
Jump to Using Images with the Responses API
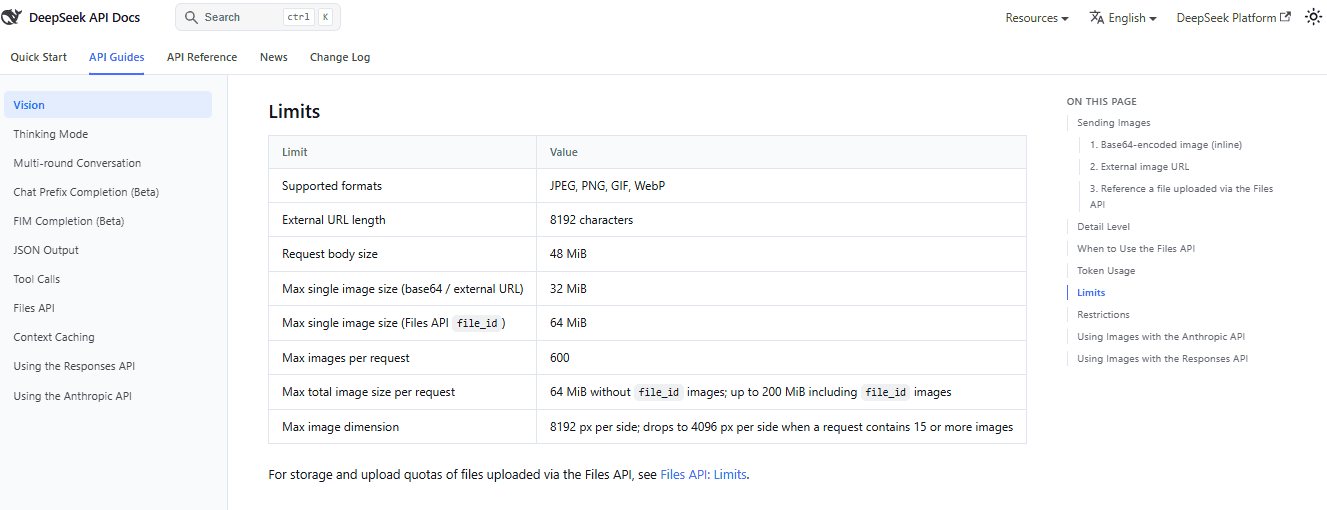[1162, 359]
